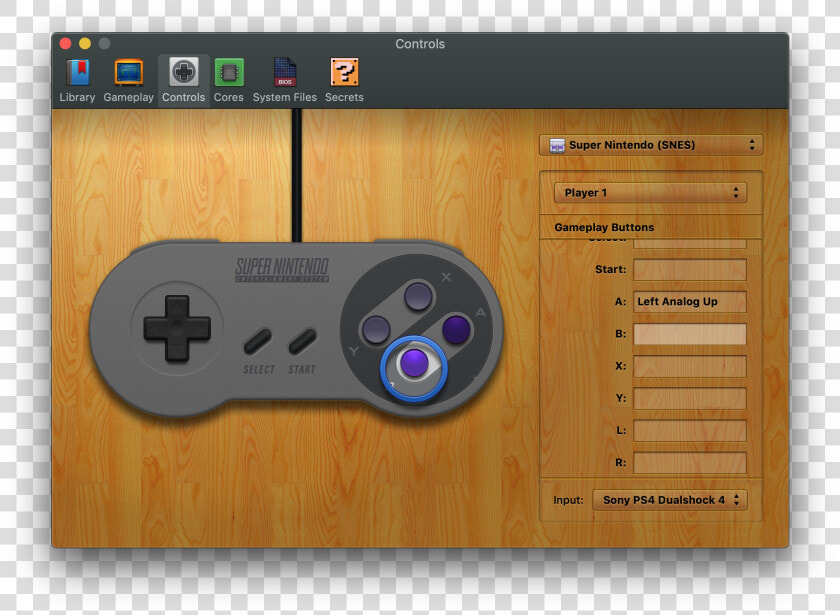Image resolution: width=840 pixels, height=615 pixels.
Task: Select the R mapping field
Action: pyautogui.click(x=690, y=462)
